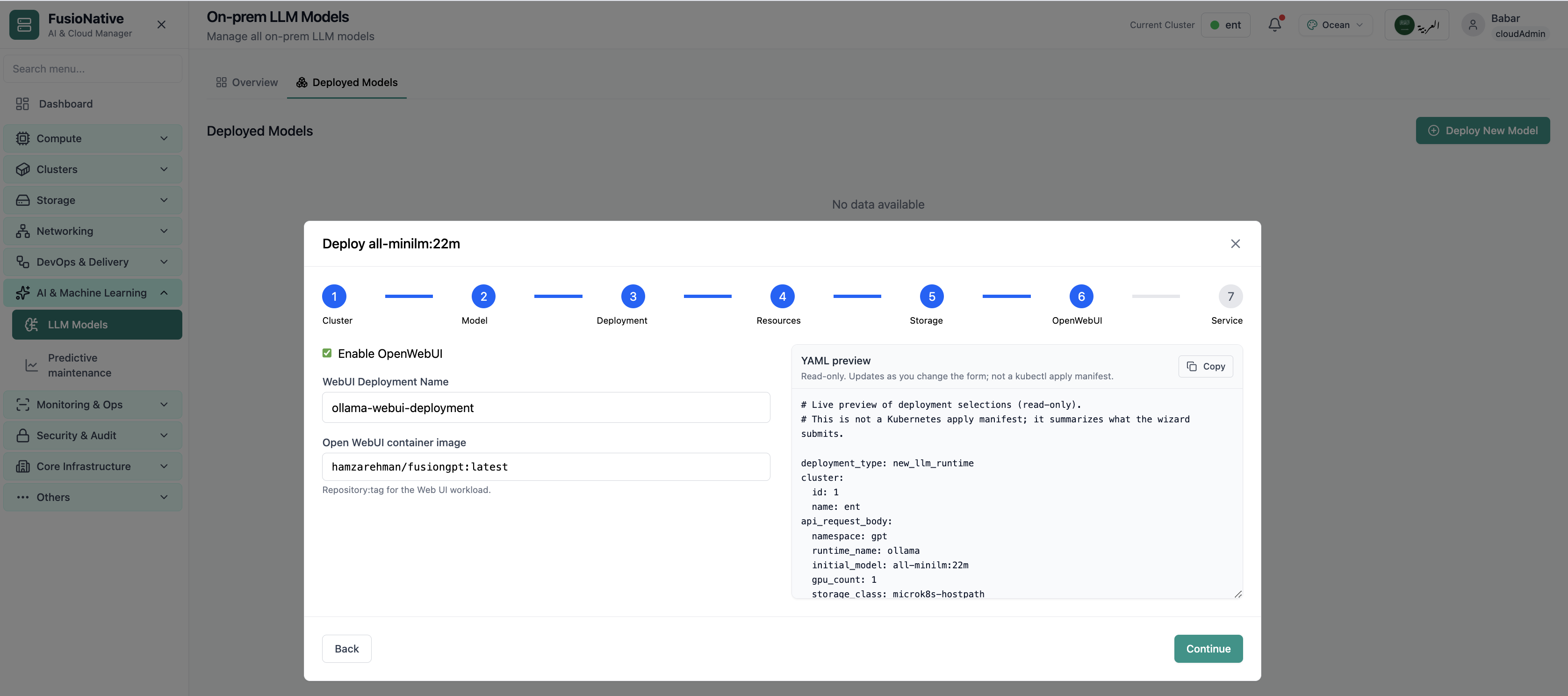Open the notifications bell
This screenshot has width=1568, height=696.
[x=1274, y=25]
